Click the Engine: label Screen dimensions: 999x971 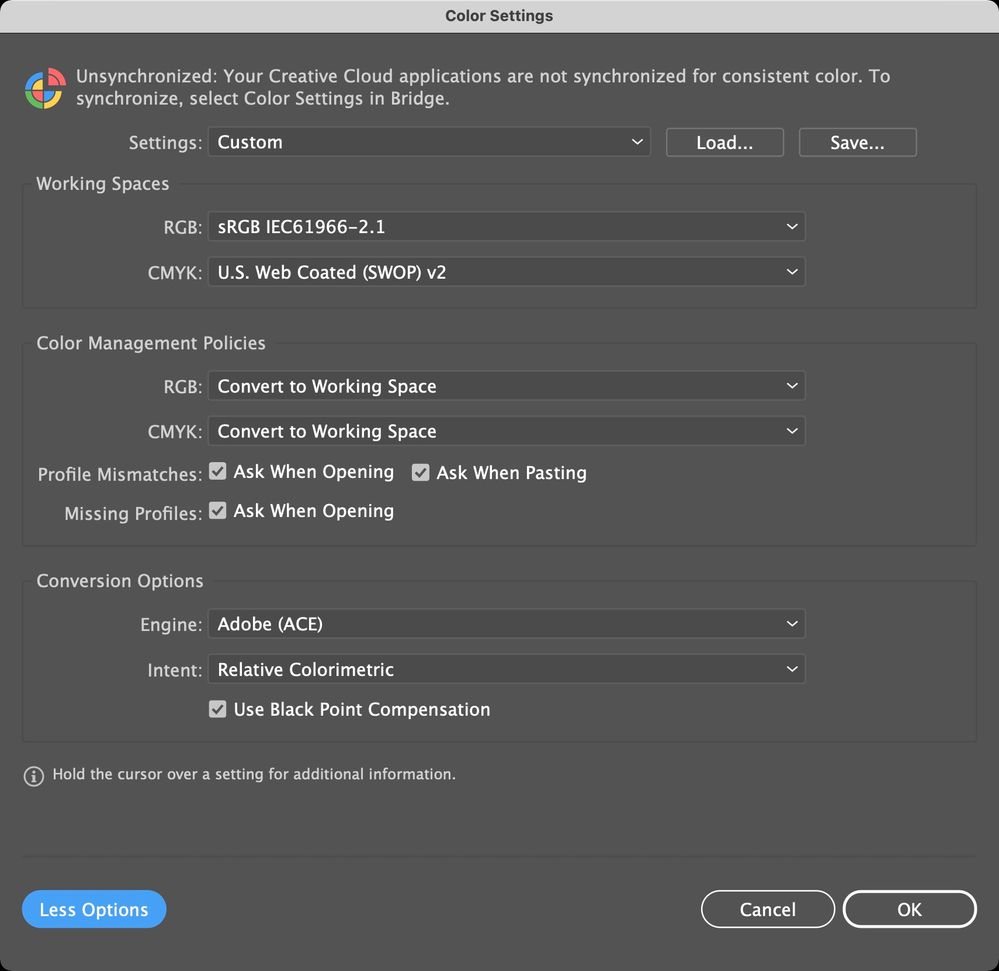click(x=171, y=625)
